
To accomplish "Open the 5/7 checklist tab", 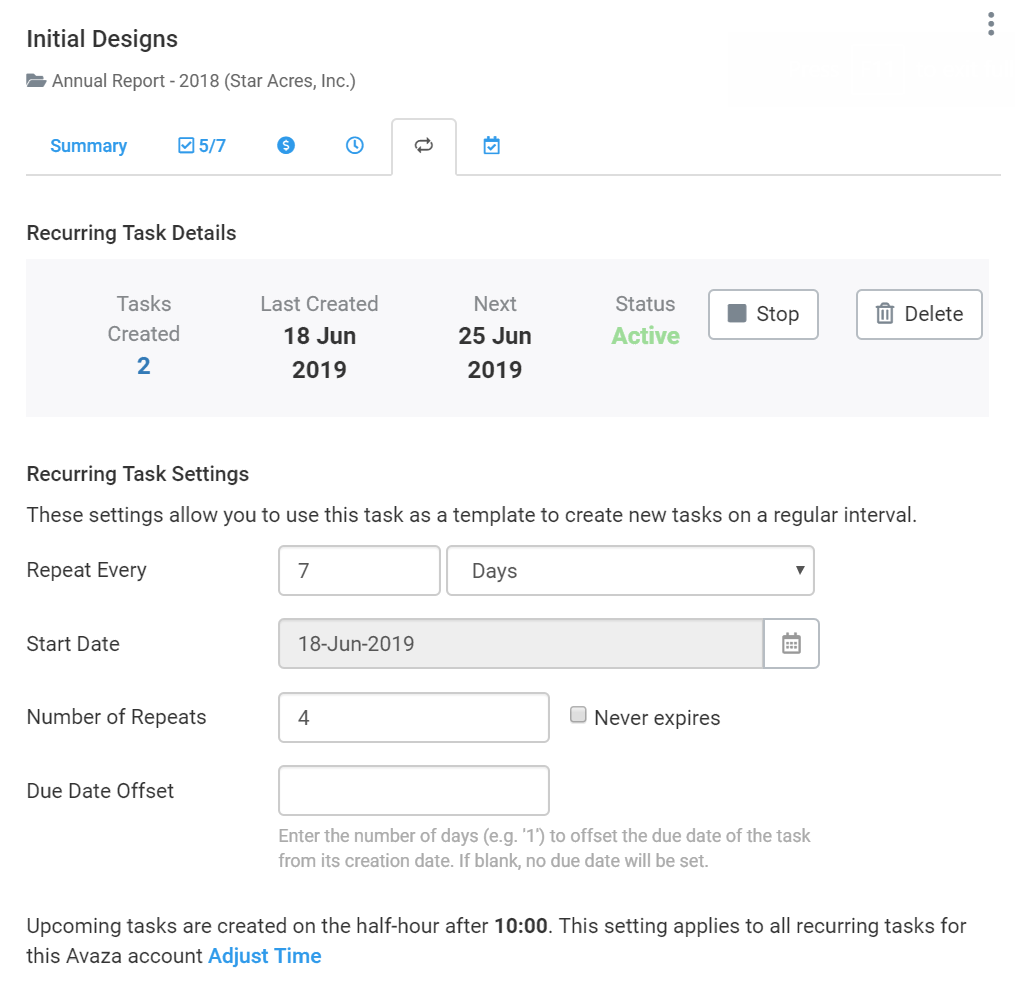I will click(x=202, y=146).
